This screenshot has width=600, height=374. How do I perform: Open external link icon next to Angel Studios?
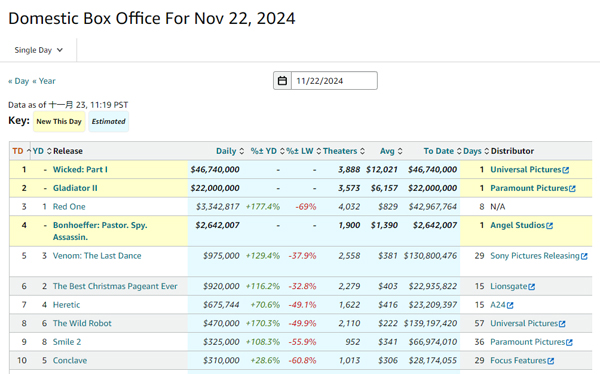click(549, 226)
